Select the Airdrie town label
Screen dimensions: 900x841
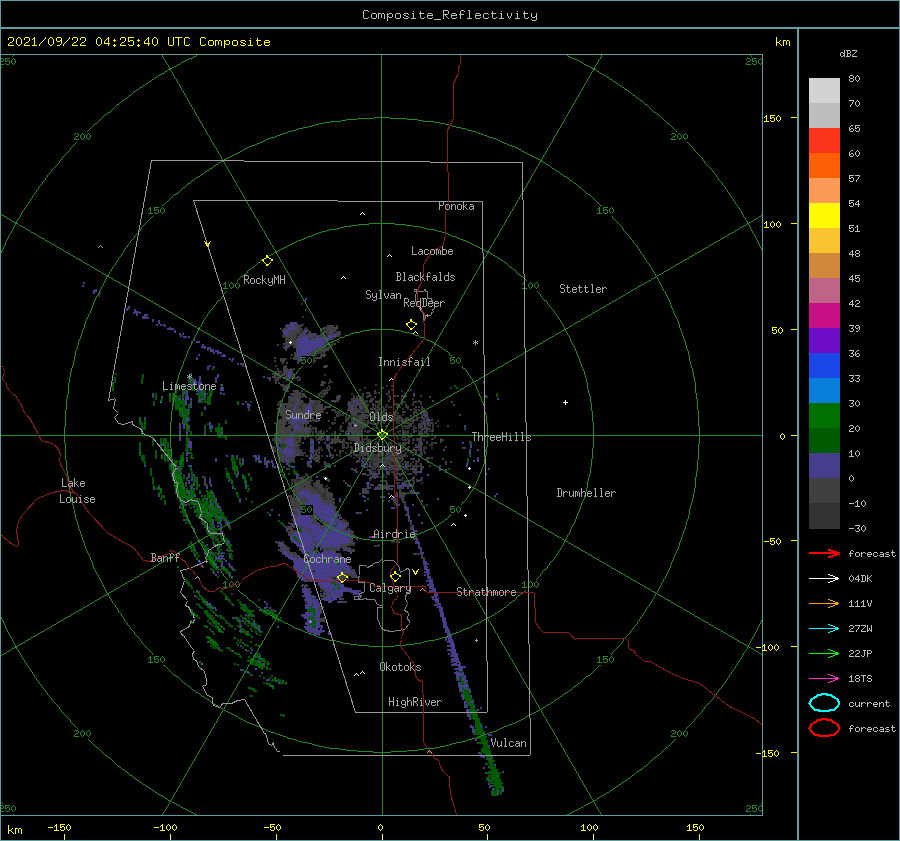tap(394, 534)
